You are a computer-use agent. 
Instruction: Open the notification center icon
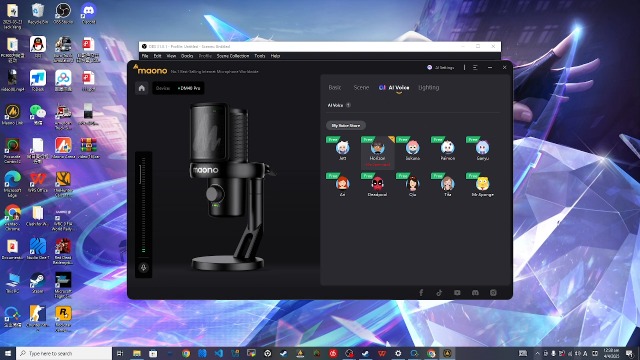coord(630,353)
